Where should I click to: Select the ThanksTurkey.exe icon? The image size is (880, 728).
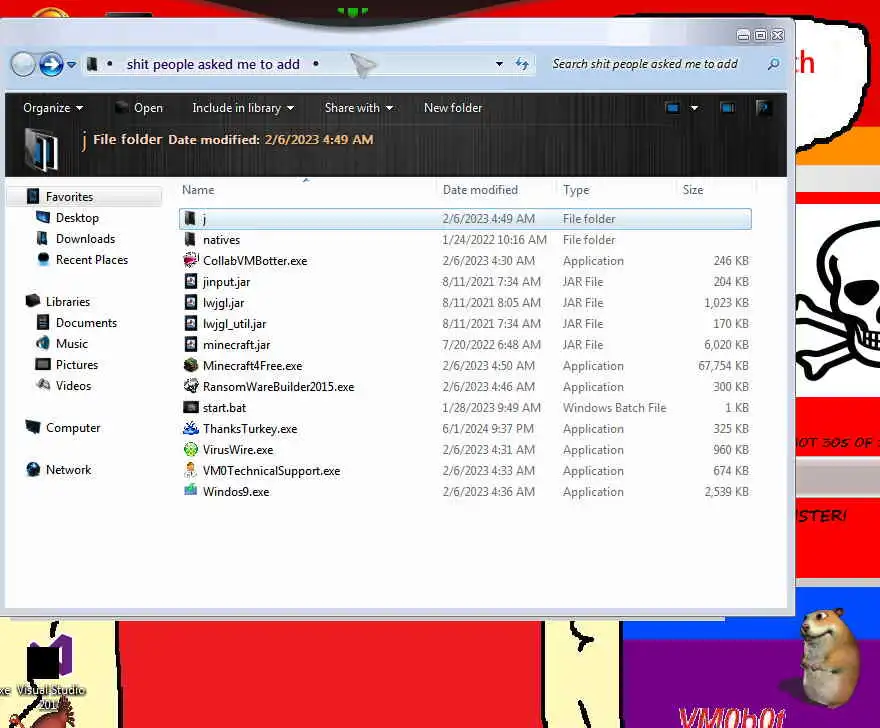[191, 429]
